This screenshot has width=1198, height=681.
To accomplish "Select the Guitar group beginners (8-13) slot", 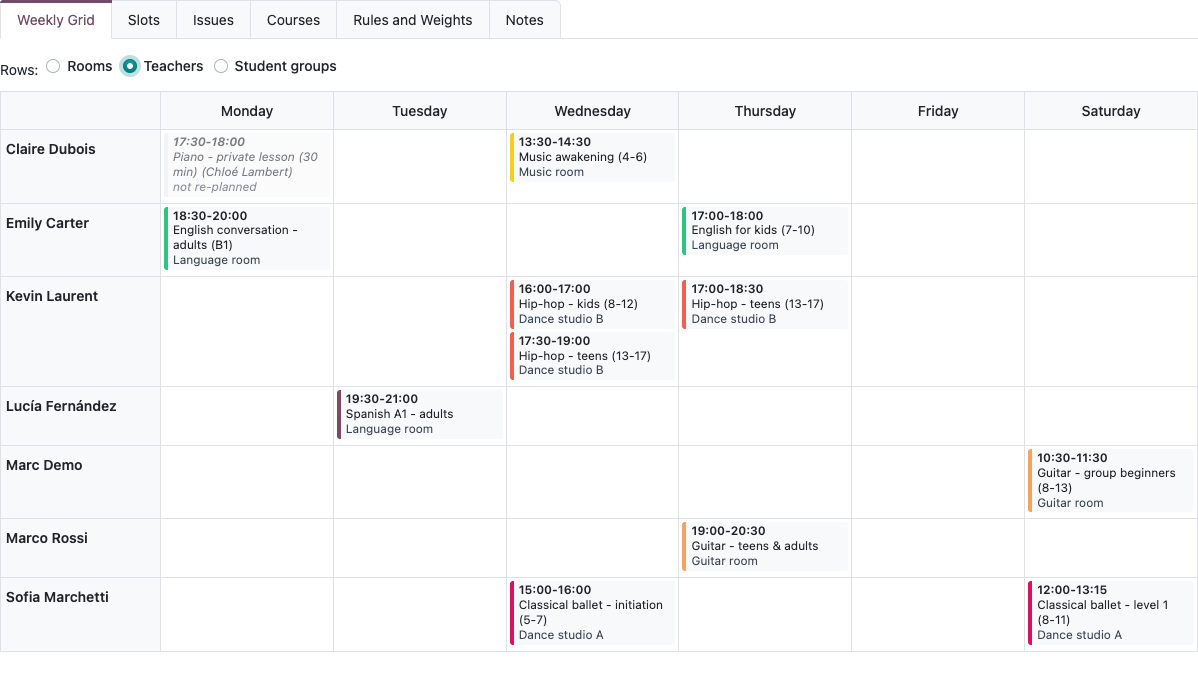I will (1111, 481).
